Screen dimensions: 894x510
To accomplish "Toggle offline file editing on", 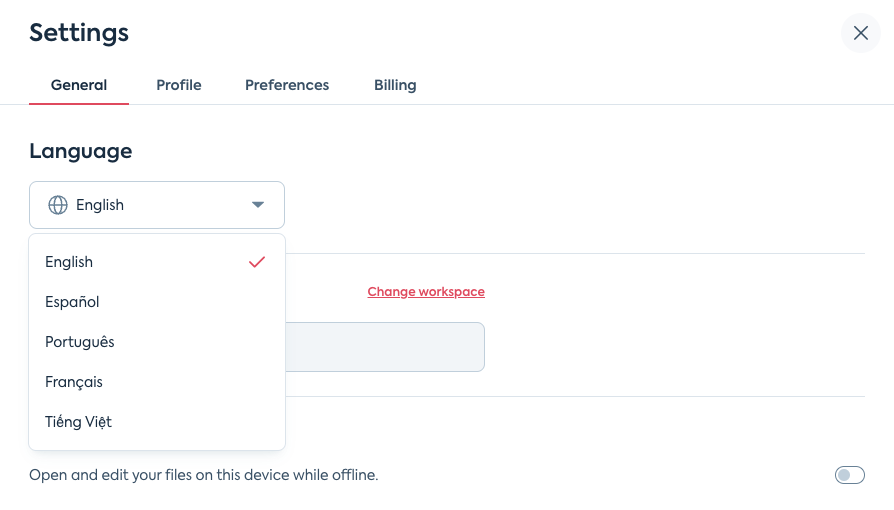I will [x=850, y=475].
